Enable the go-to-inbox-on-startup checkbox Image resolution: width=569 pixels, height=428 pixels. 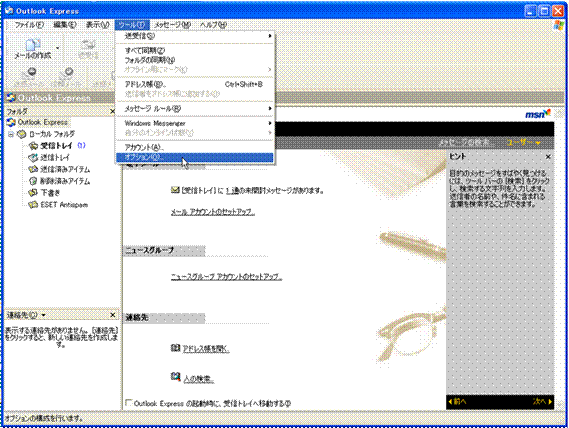[128, 403]
